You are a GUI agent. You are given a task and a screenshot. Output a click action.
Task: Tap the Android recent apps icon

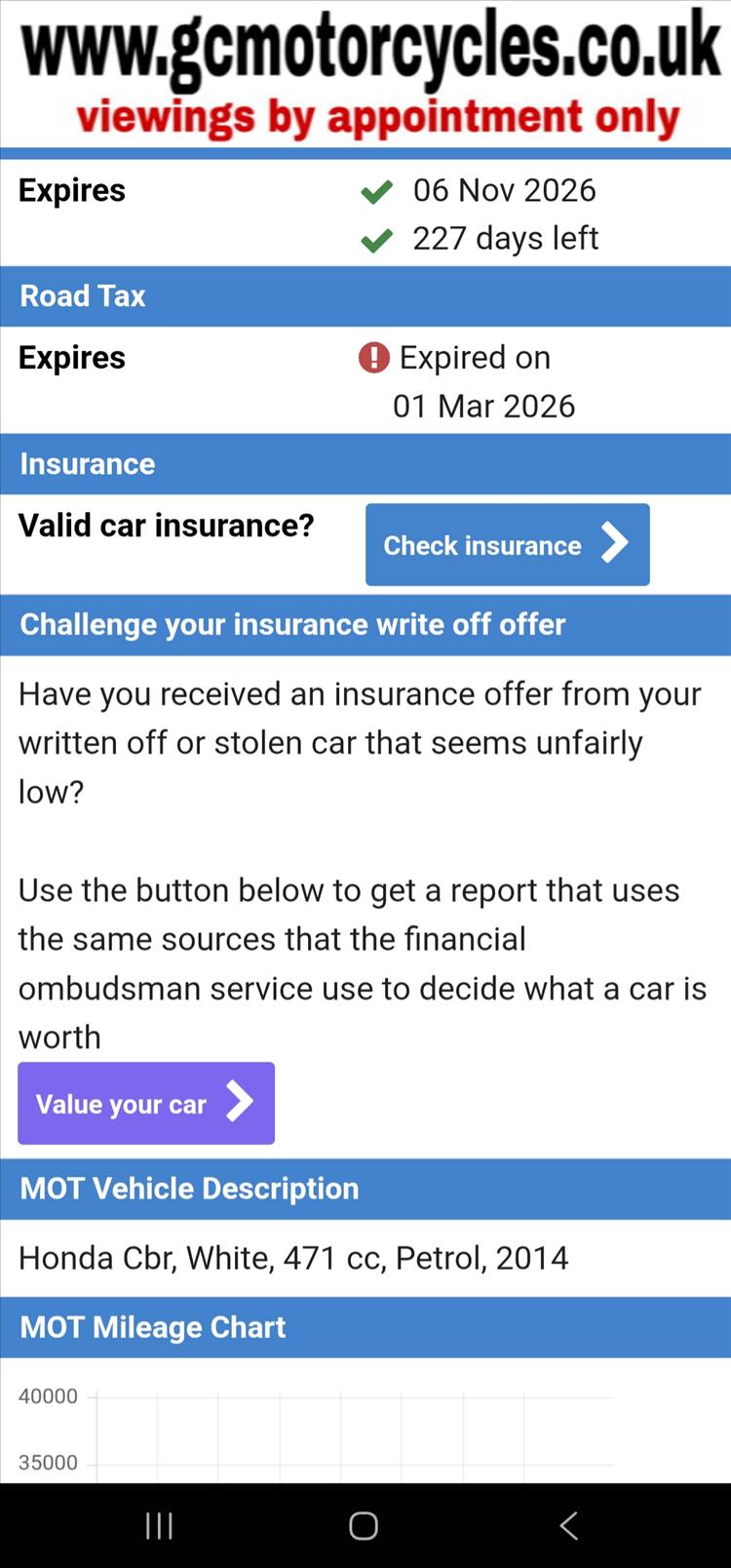pyautogui.click(x=159, y=1526)
